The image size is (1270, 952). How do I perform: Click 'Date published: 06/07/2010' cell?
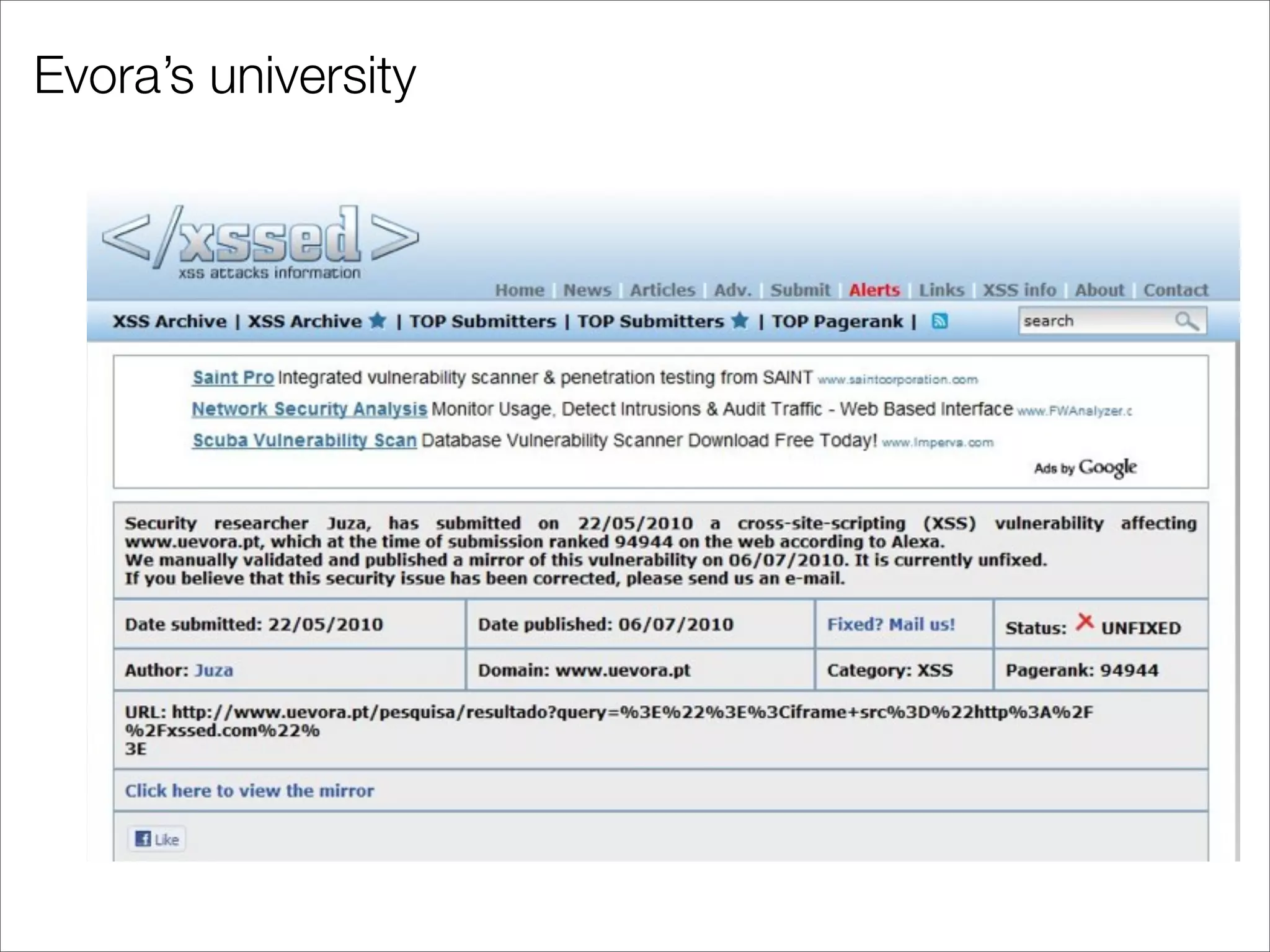(640, 624)
